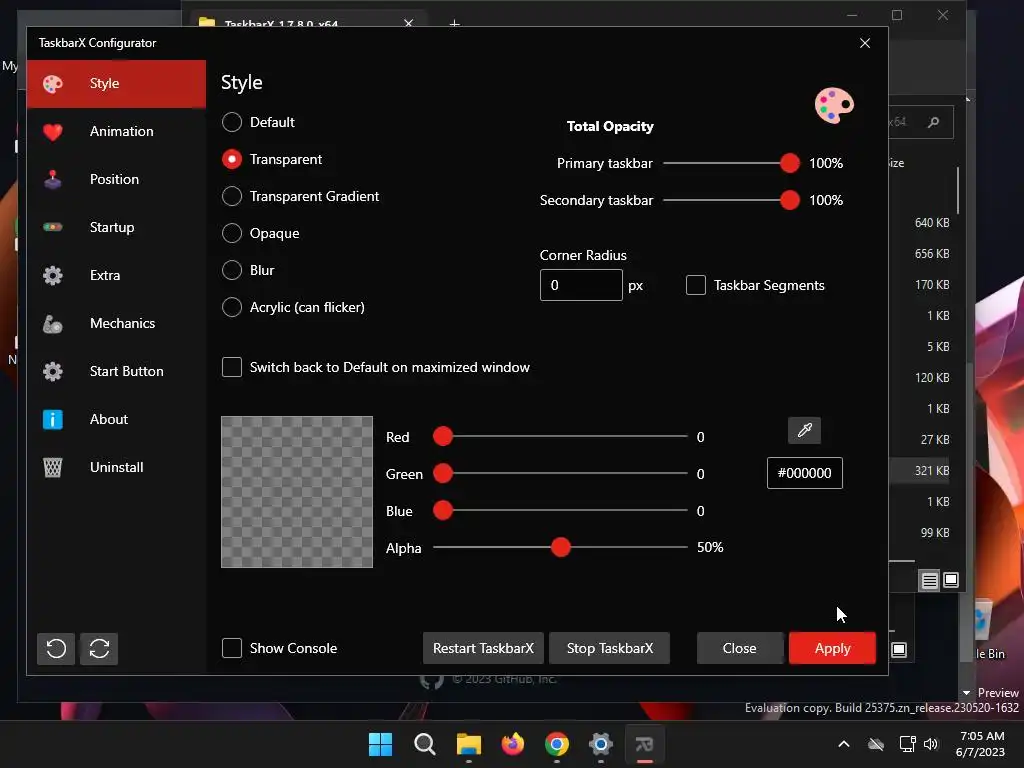This screenshot has width=1024, height=768.
Task: Click the checkered color preview swatch
Action: tap(297, 492)
